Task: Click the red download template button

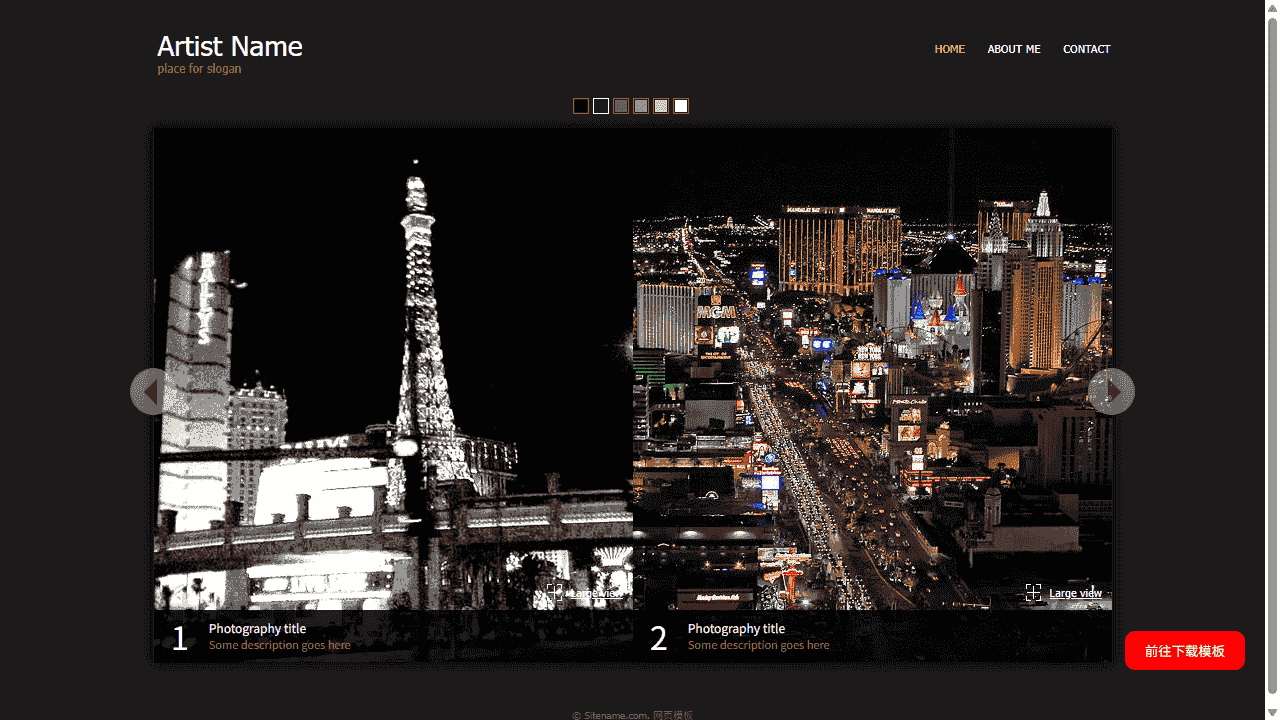Action: coord(1184,651)
